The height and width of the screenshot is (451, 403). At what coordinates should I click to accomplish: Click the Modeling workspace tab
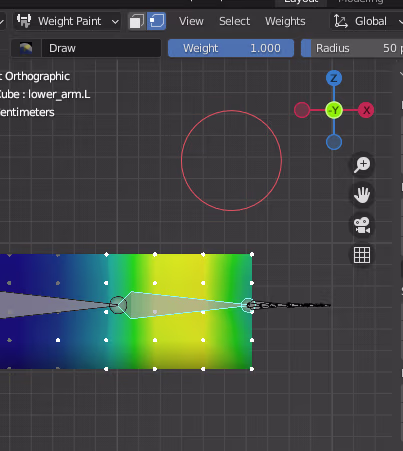click(x=361, y=2)
